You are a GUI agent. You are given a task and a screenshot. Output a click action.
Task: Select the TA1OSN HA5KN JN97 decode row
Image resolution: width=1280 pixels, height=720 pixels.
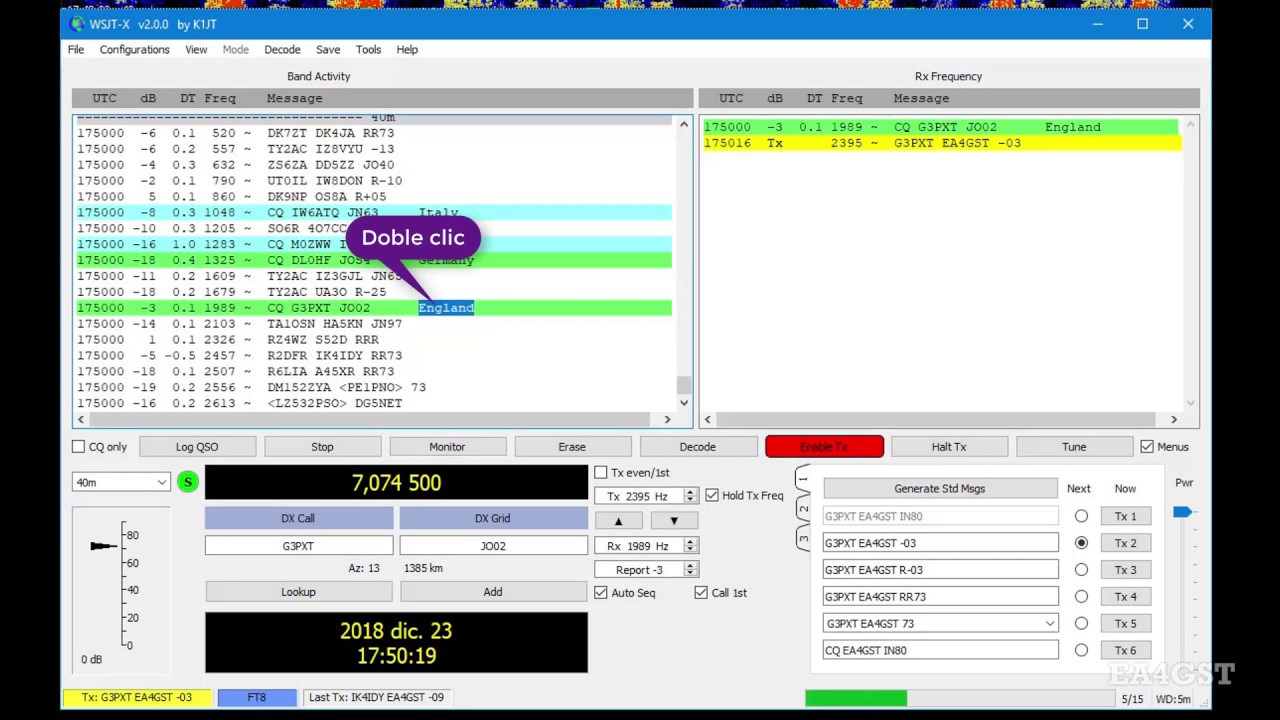[374, 324]
